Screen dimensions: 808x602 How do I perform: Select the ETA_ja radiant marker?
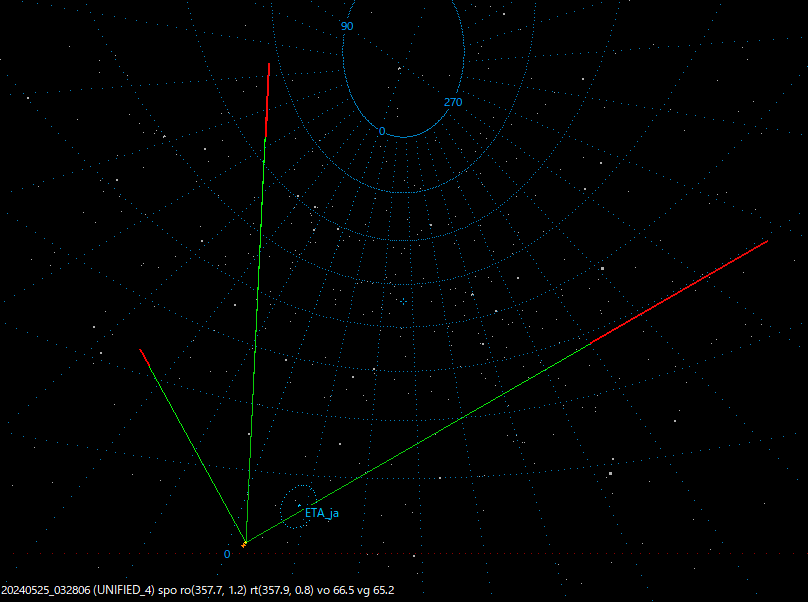[x=300, y=505]
